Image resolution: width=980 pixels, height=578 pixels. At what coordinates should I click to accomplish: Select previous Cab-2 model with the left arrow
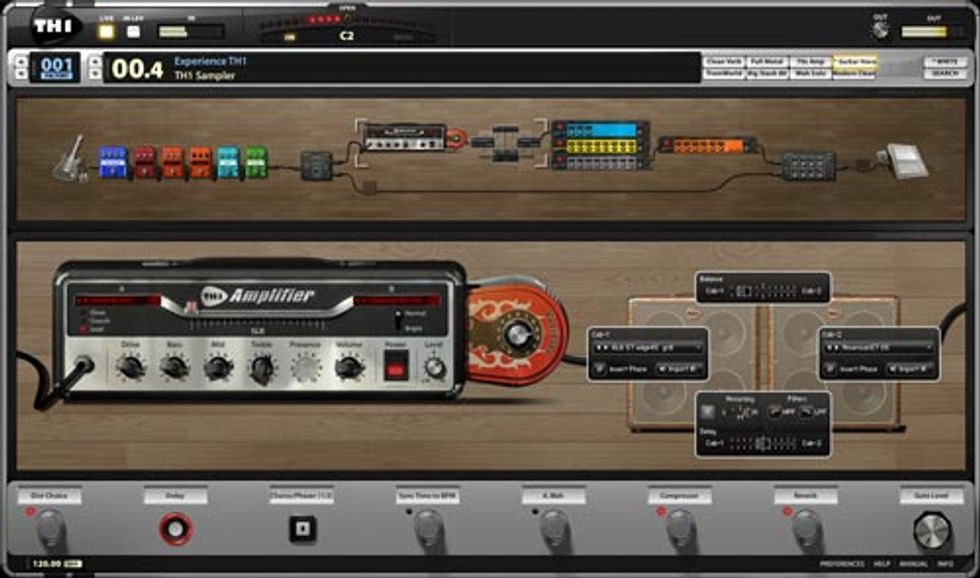(x=829, y=348)
